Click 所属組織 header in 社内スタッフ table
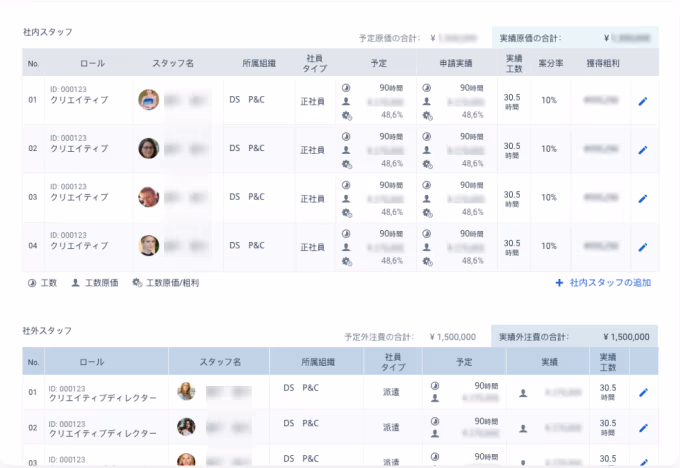680x468 pixels. point(259,63)
